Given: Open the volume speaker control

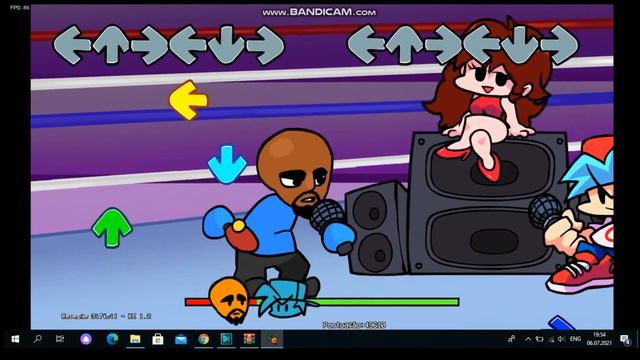Looking at the screenshot, I should pyautogui.click(x=562, y=339).
